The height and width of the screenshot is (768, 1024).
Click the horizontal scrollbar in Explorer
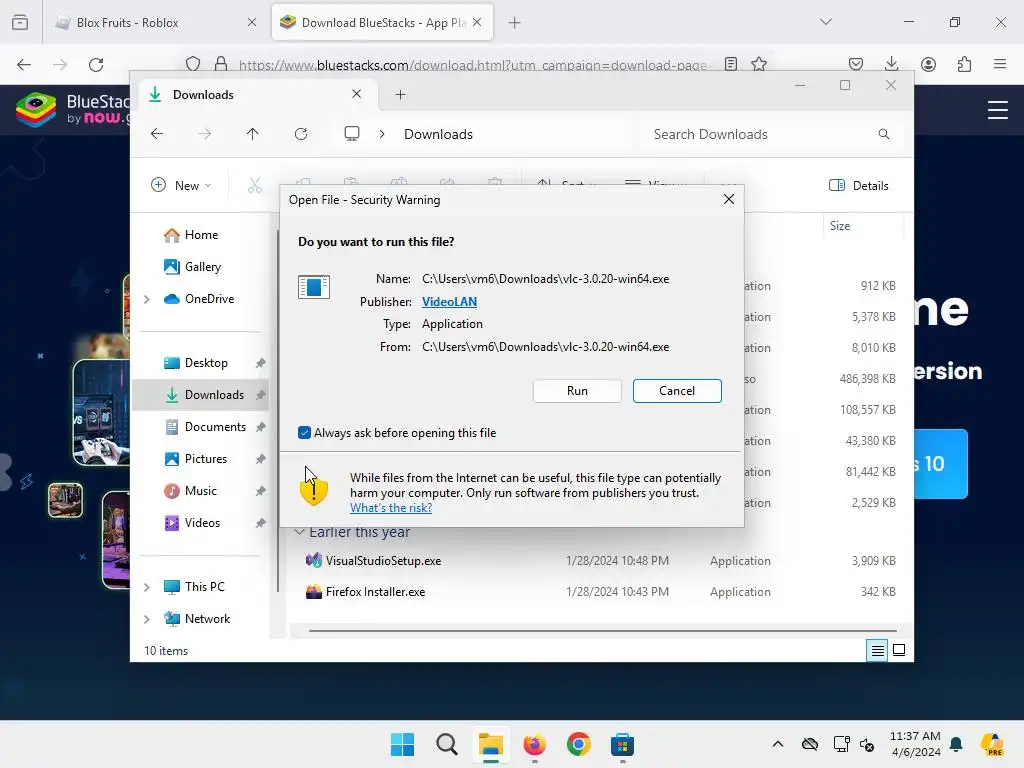click(x=601, y=631)
